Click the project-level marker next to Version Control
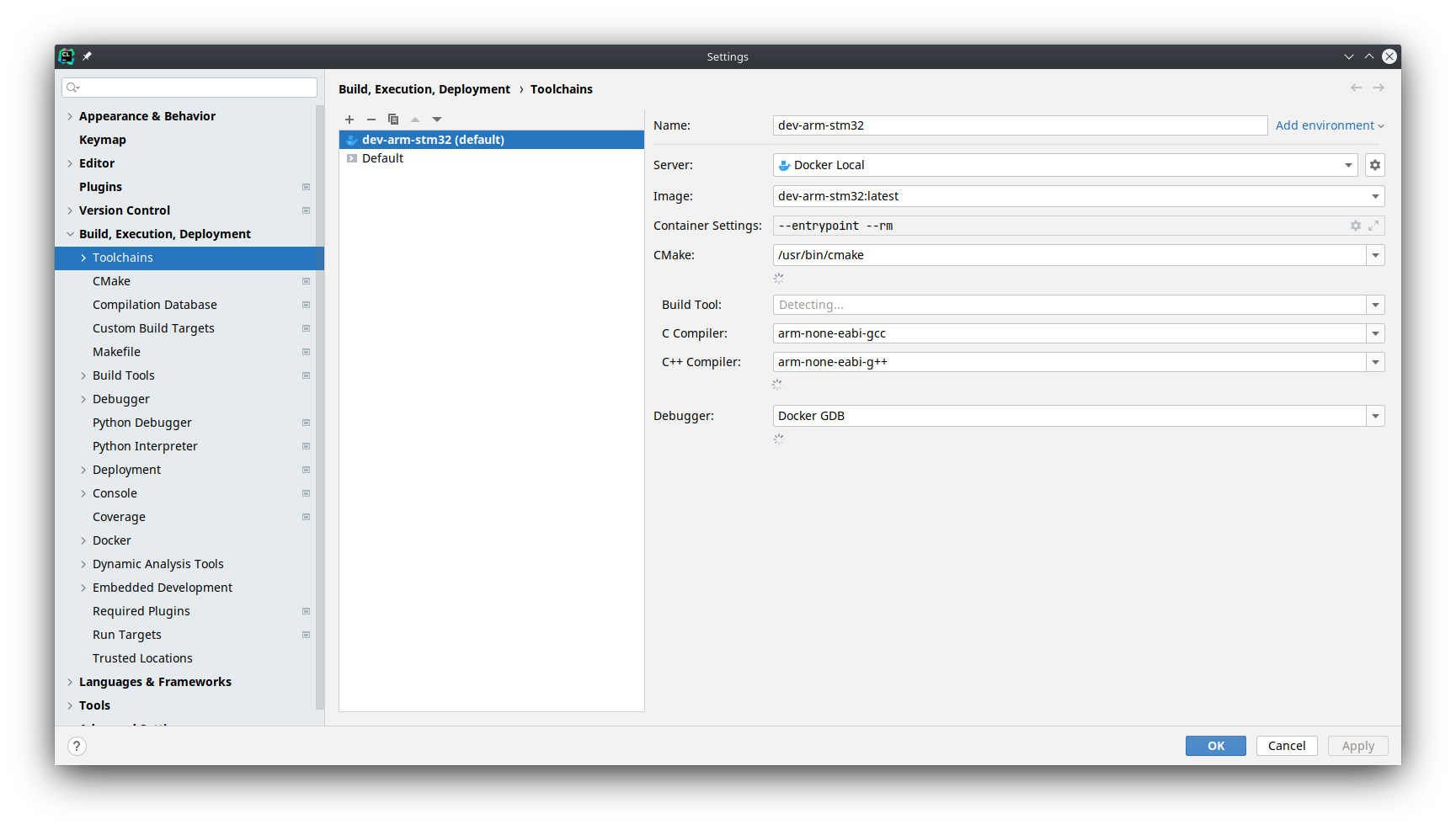 click(306, 210)
